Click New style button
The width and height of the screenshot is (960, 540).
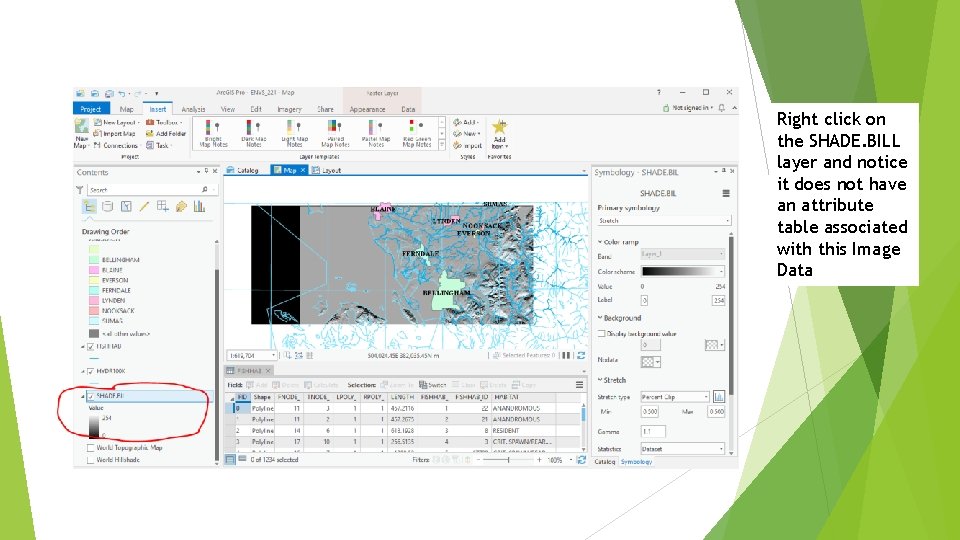click(x=467, y=133)
